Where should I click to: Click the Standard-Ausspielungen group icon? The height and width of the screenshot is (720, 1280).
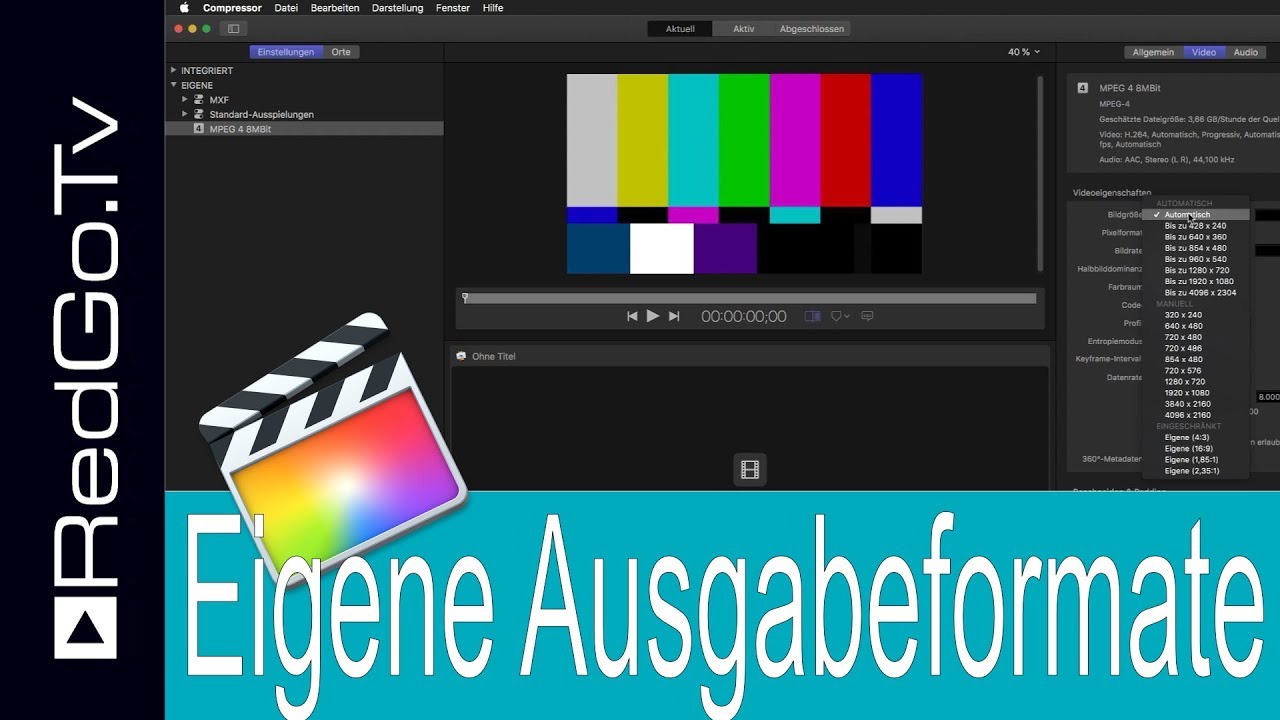(199, 114)
